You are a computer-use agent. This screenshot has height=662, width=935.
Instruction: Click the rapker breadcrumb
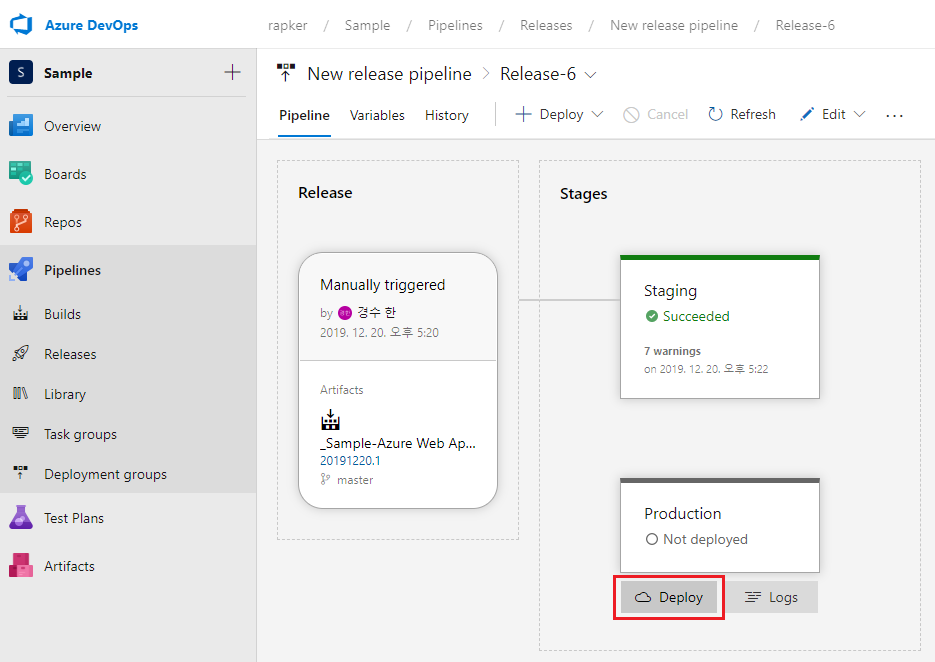287,25
